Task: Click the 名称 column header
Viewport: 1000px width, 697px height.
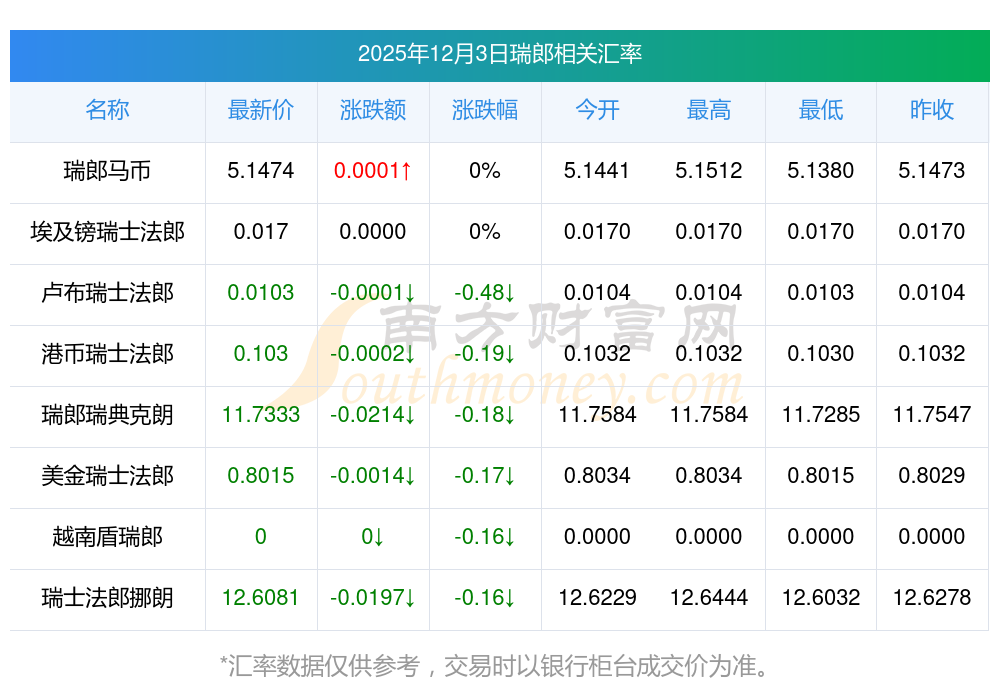Action: 107,110
